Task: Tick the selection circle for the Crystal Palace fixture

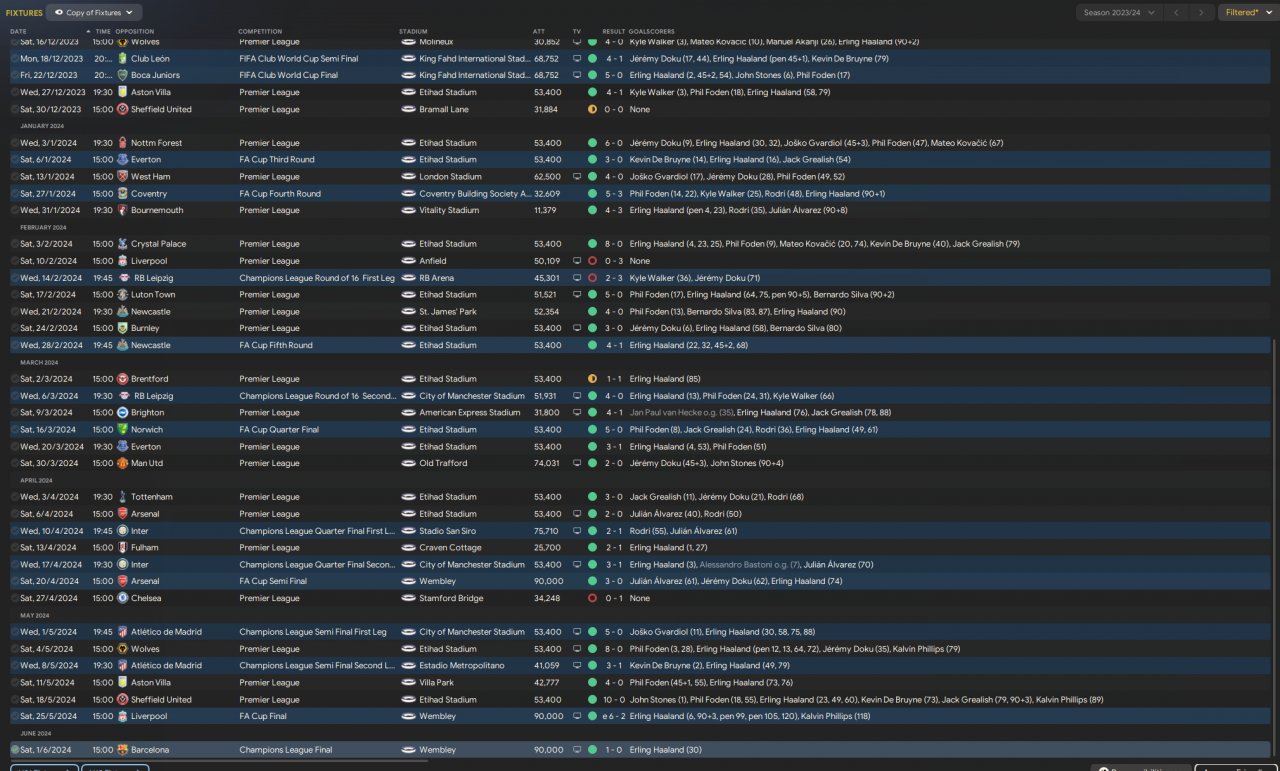Action: (15, 244)
